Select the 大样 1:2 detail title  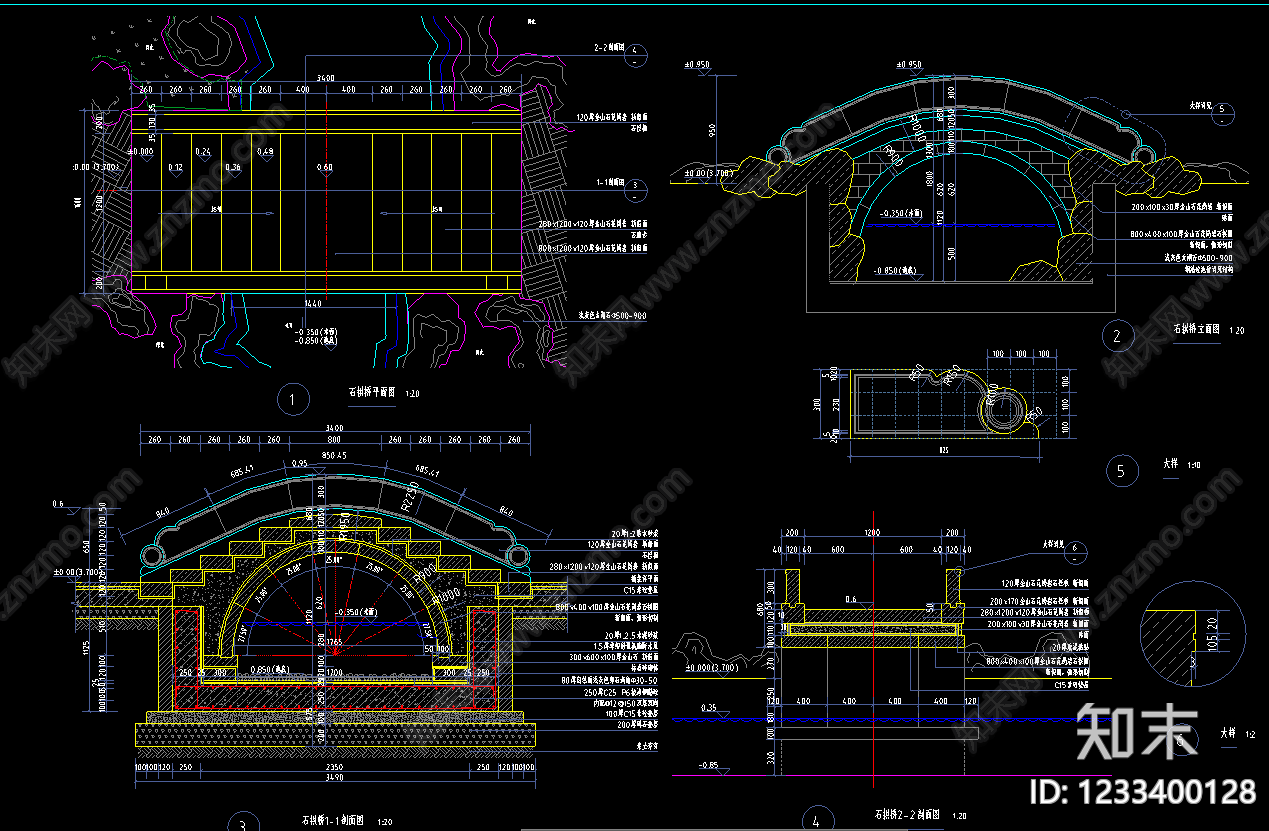pos(1238,733)
